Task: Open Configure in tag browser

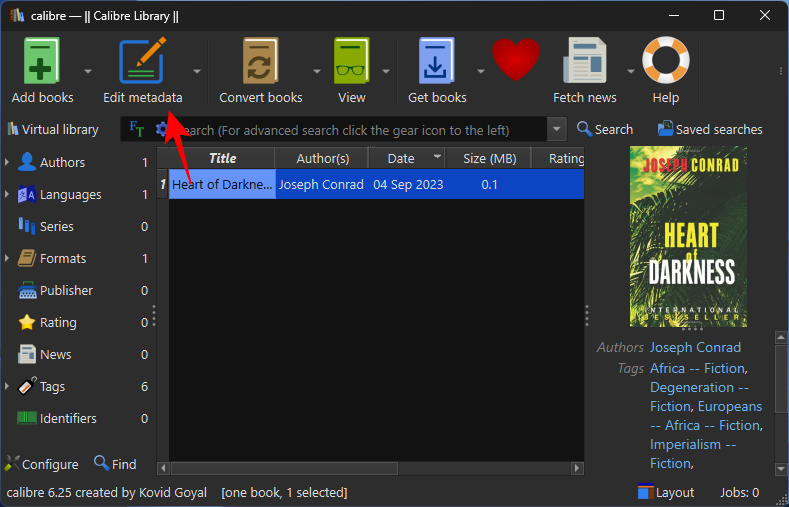Action: pyautogui.click(x=42, y=464)
